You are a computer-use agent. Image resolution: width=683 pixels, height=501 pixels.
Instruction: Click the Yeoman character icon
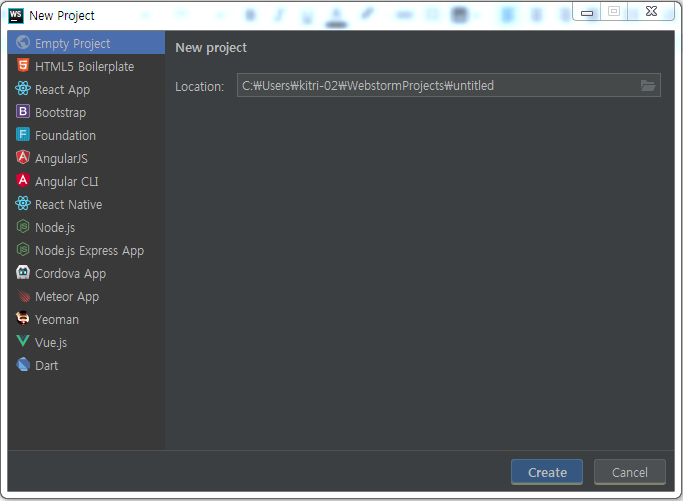pos(23,318)
